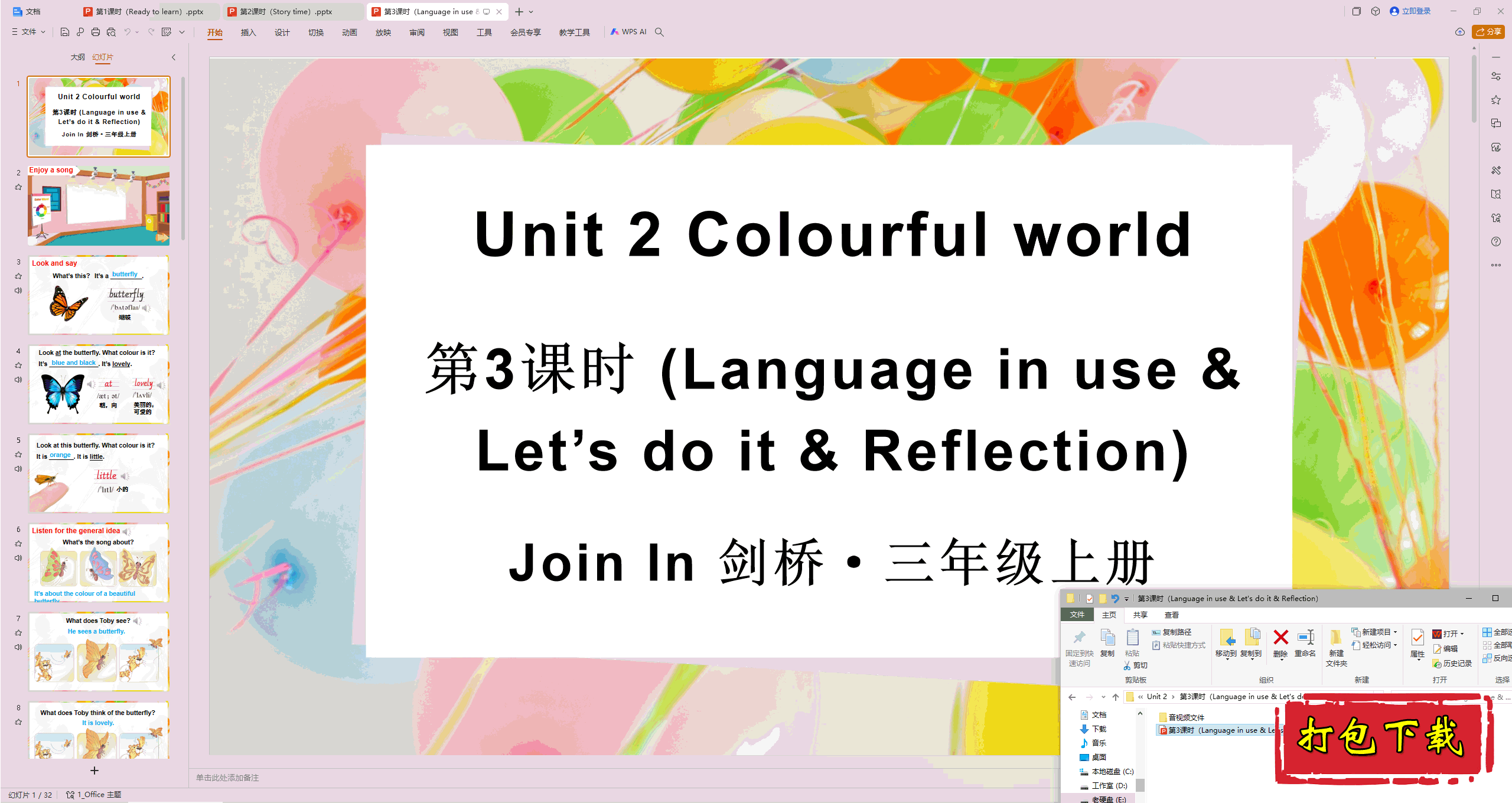Viewport: 1512px width, 803px height.
Task: Click the Back arrow in File Explorer
Action: click(1072, 697)
